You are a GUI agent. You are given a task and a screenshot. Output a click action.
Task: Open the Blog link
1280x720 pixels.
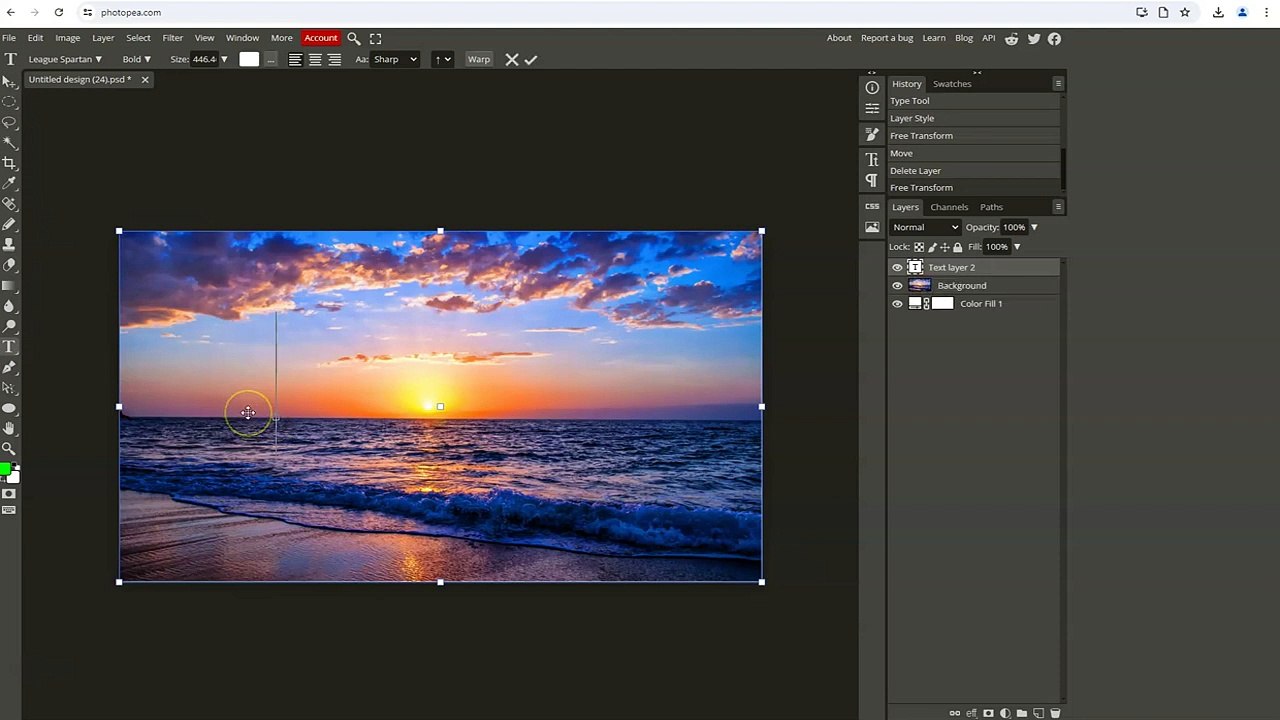(964, 38)
